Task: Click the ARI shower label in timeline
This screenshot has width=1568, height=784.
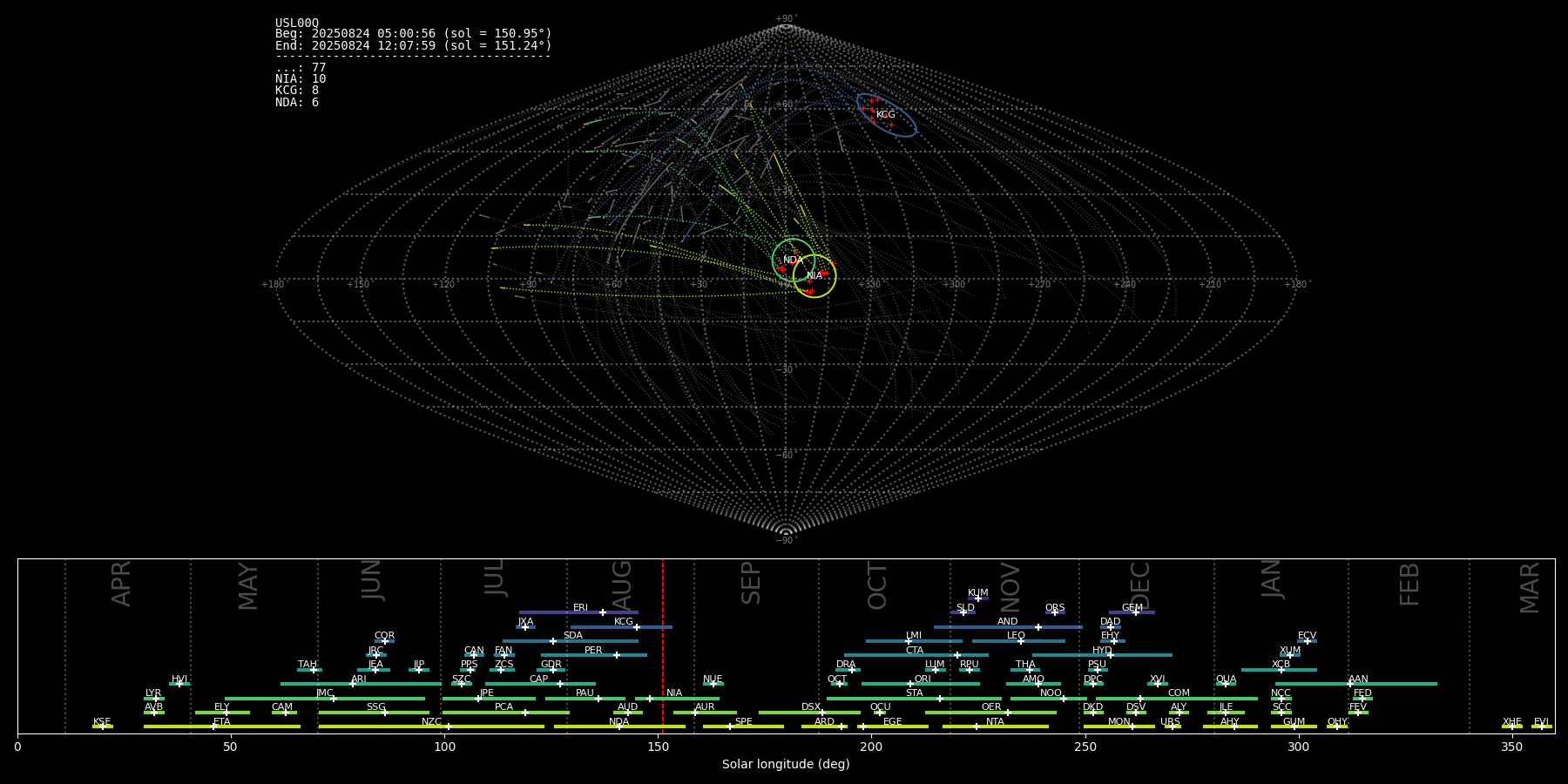Action: (x=359, y=679)
